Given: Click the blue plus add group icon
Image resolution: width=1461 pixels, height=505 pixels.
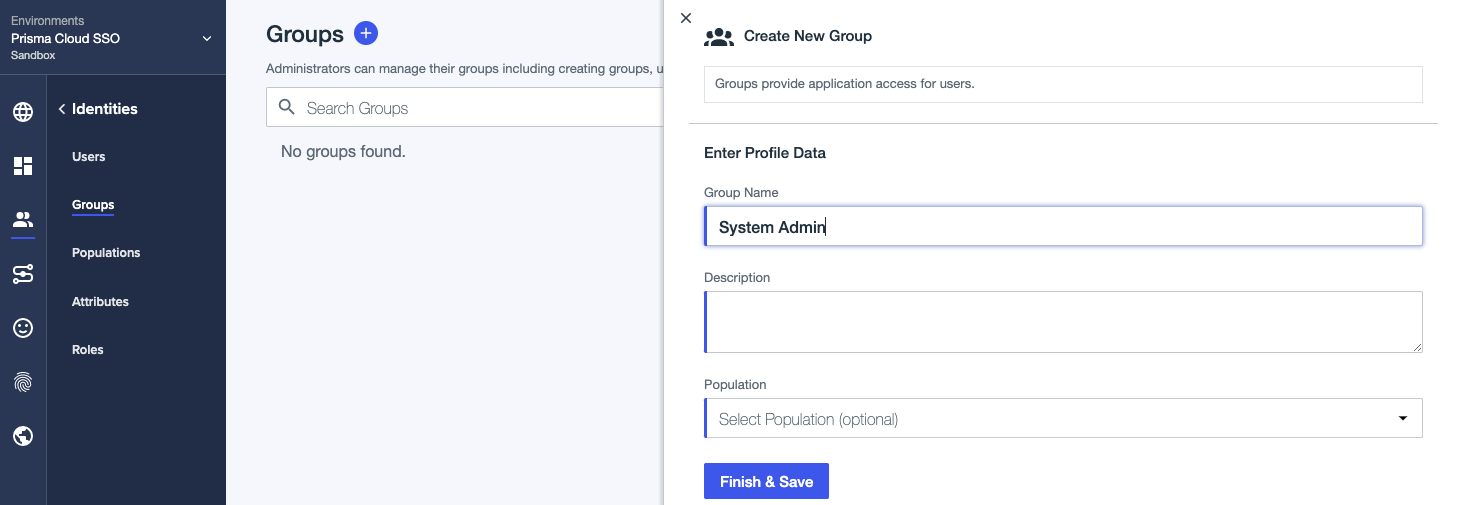Looking at the screenshot, I should coord(366,34).
